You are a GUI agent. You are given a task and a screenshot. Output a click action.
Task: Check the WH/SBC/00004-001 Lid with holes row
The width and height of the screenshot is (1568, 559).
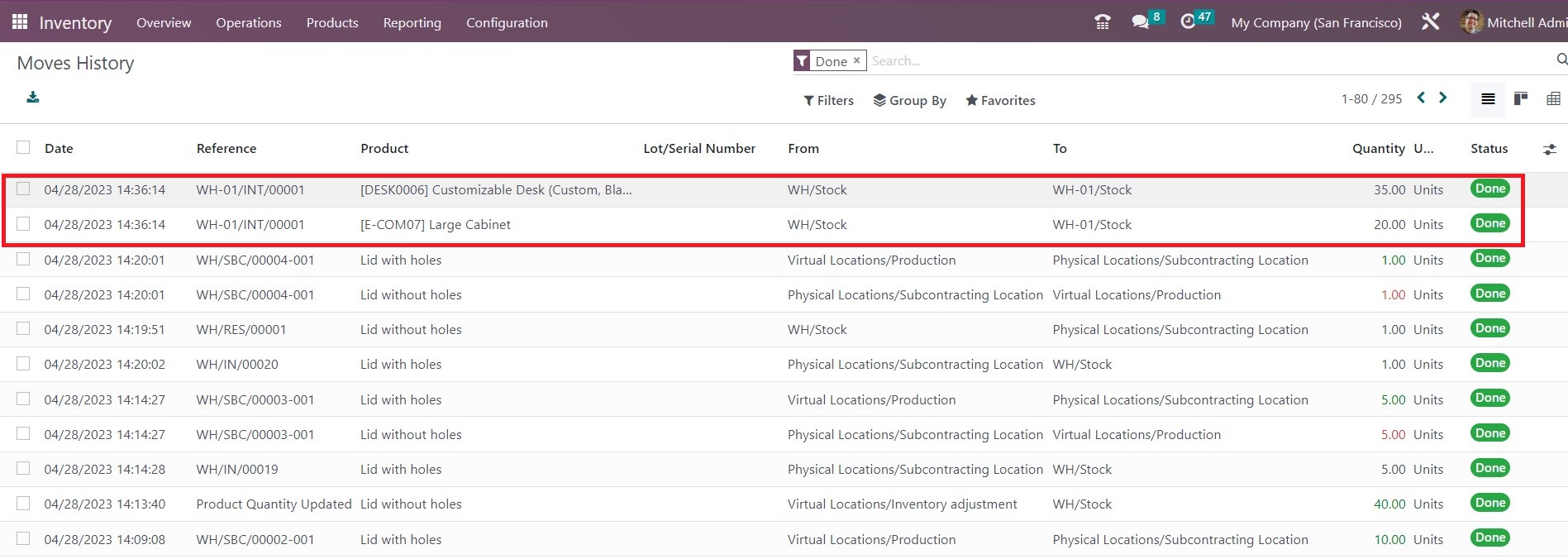click(23, 259)
